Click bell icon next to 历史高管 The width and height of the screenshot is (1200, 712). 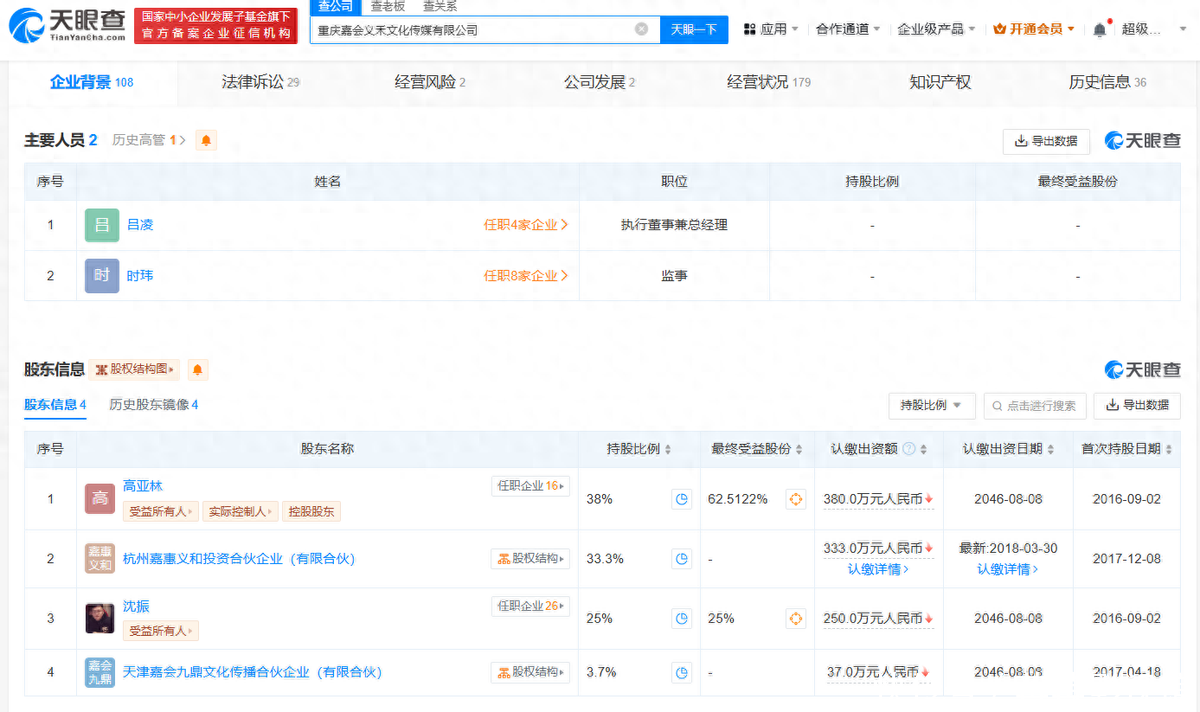pos(206,140)
